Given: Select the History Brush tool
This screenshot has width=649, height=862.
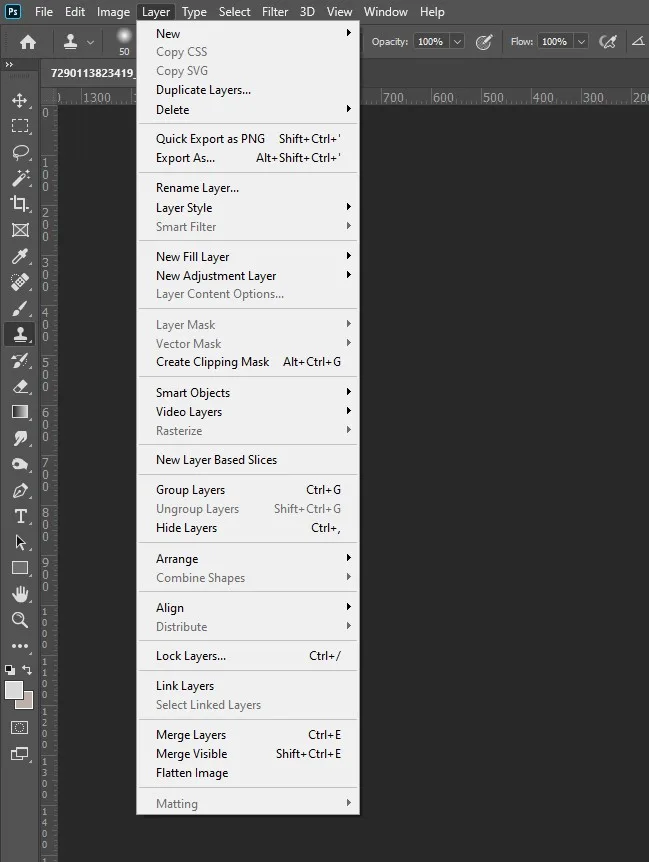Looking at the screenshot, I should pyautogui.click(x=20, y=361).
